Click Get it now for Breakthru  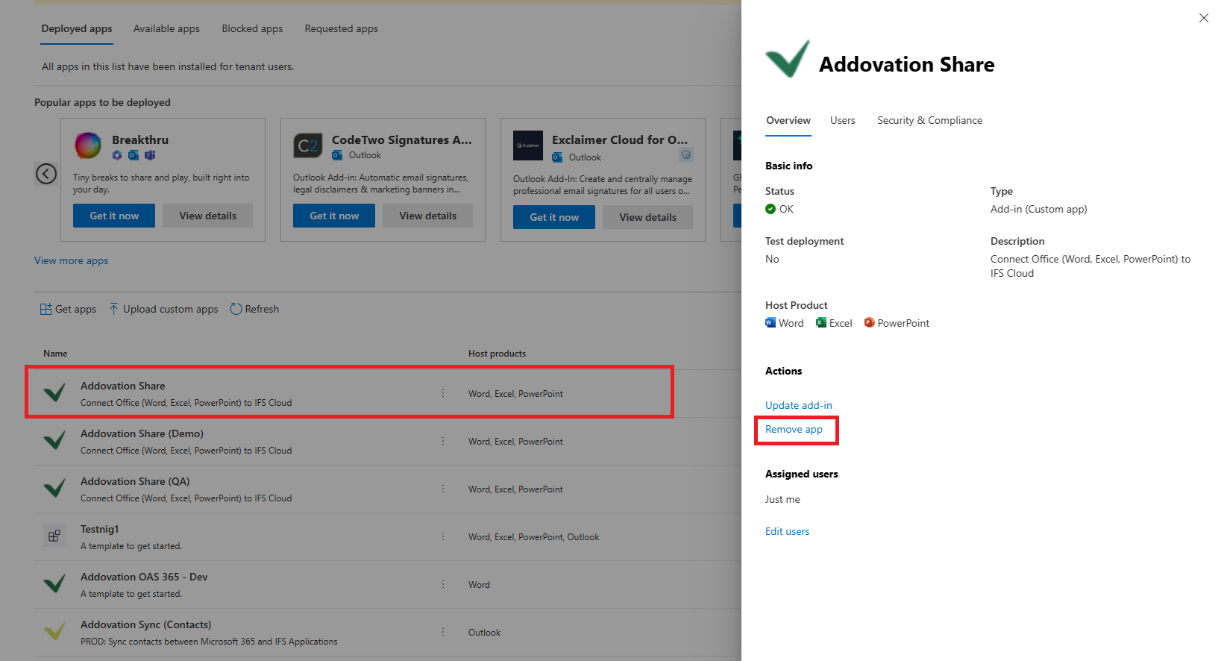tap(114, 216)
